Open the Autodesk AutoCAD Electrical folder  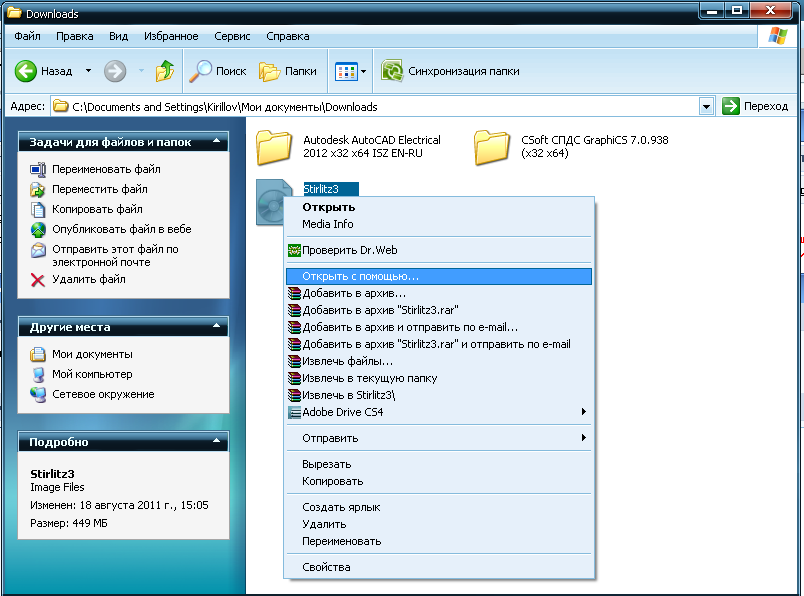click(273, 147)
